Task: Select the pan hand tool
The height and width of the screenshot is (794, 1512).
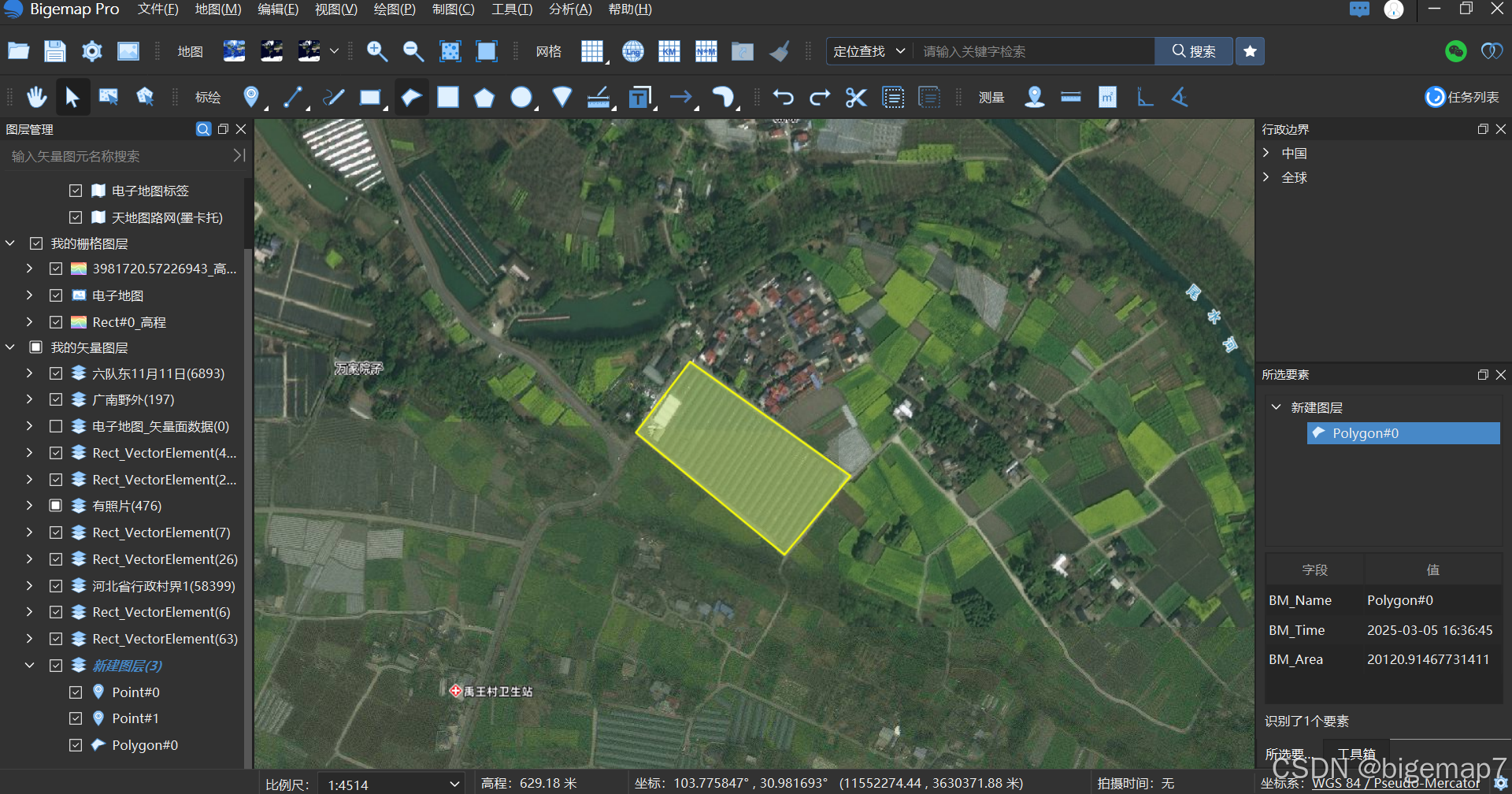Action: 36,98
